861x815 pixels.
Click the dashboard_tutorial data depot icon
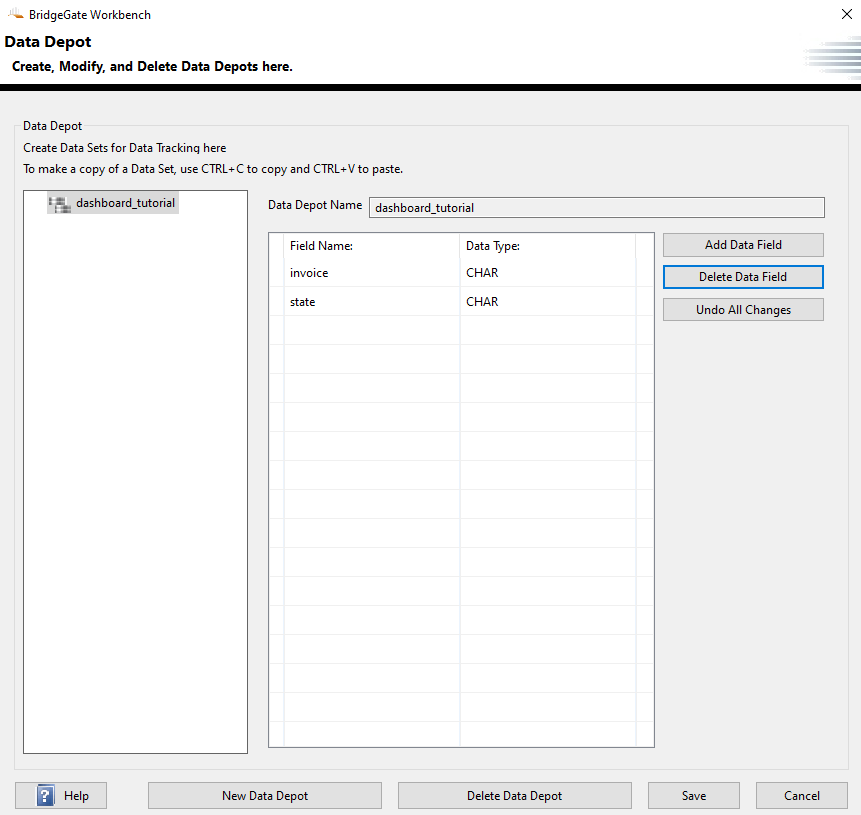pos(59,203)
